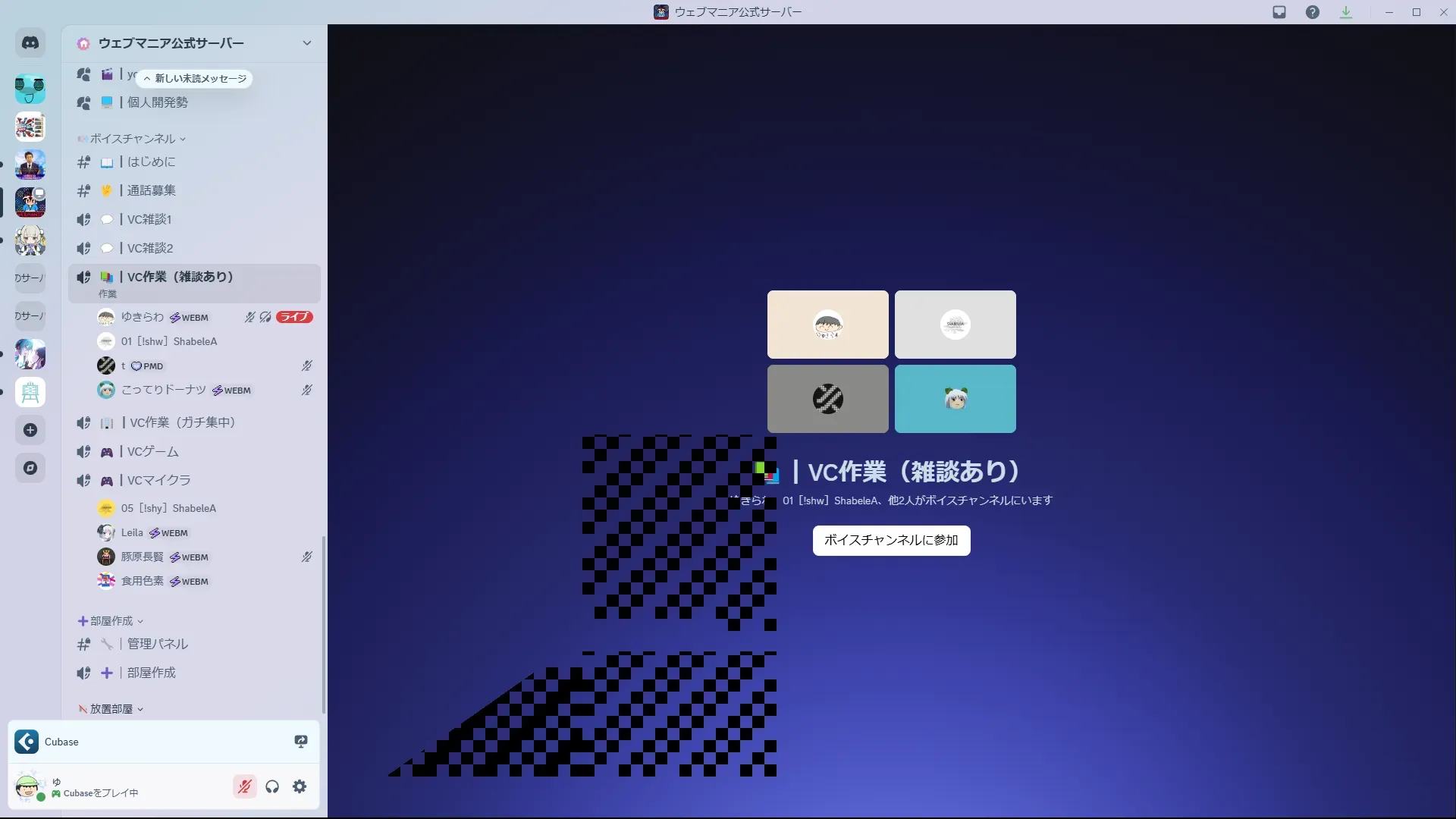Click Cubase screen share icon
The width and height of the screenshot is (1456, 819).
pyautogui.click(x=301, y=742)
